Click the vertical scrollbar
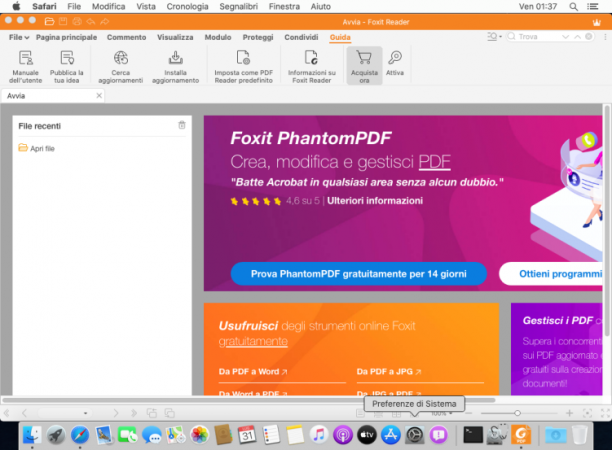Image resolution: width=612 pixels, height=450 pixels. point(607,221)
